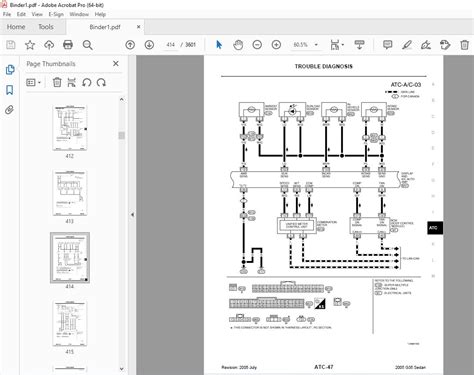Go to previous page arrow

[130, 45]
